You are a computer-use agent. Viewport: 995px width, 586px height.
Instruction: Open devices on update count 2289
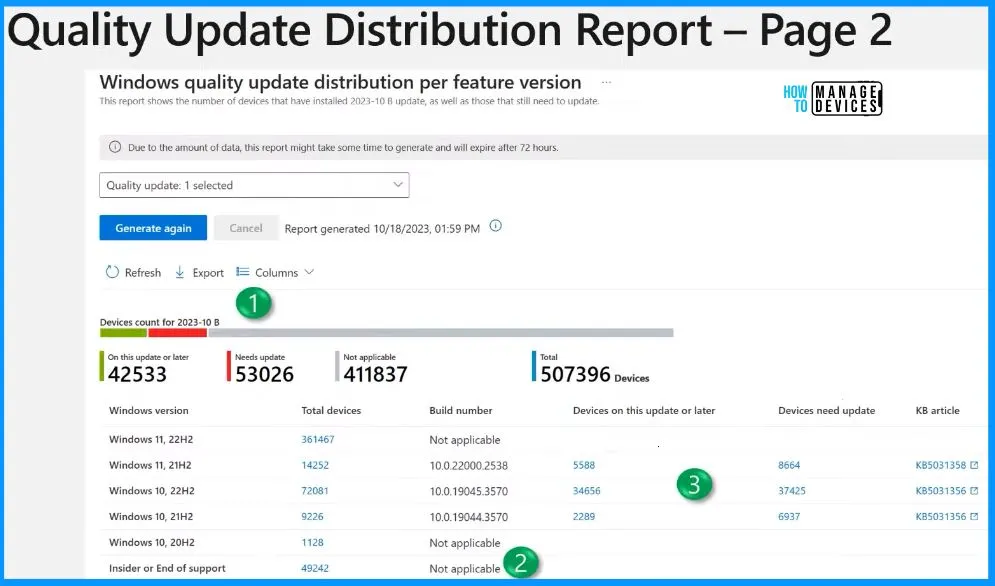(x=584, y=517)
